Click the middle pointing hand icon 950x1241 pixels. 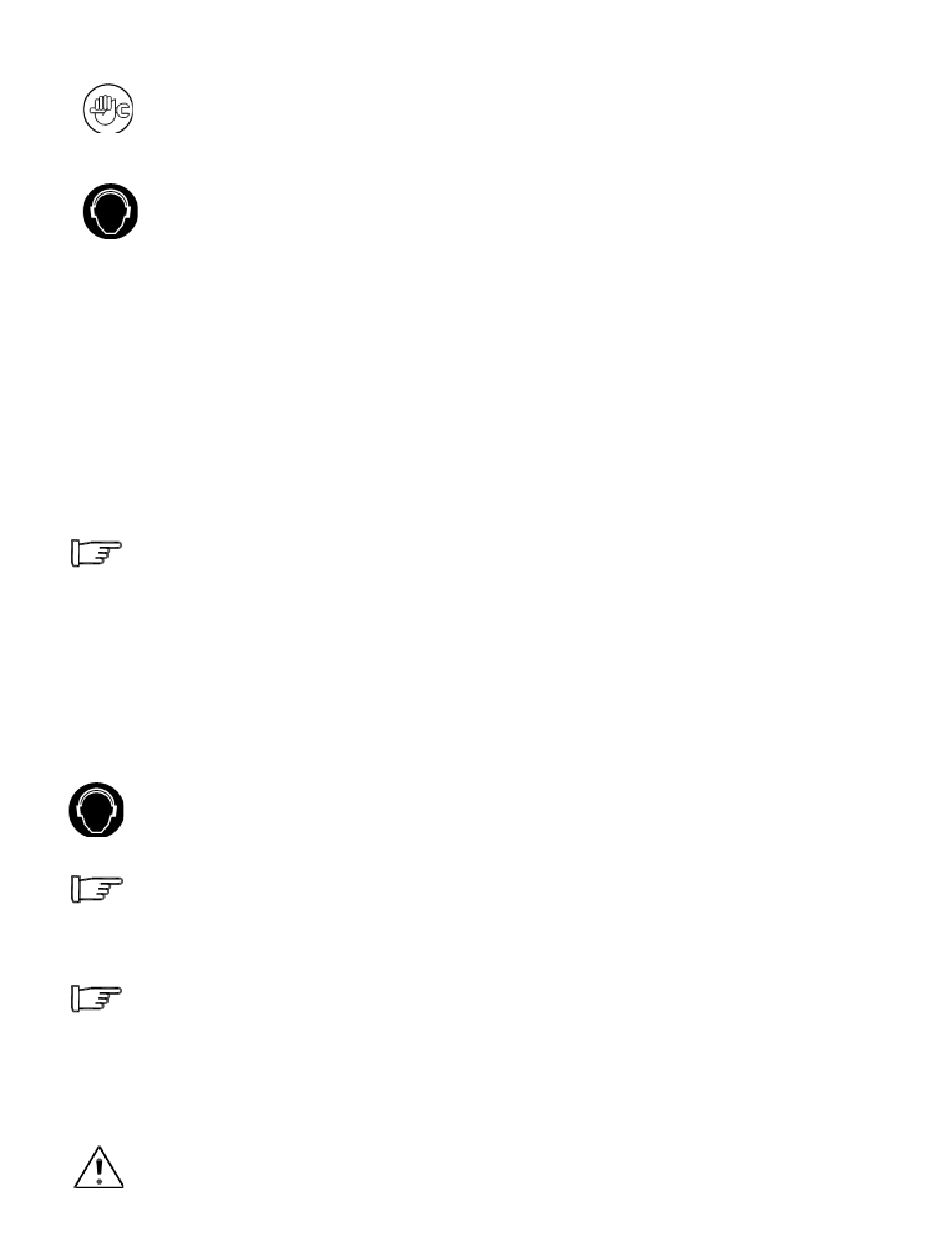click(x=97, y=889)
